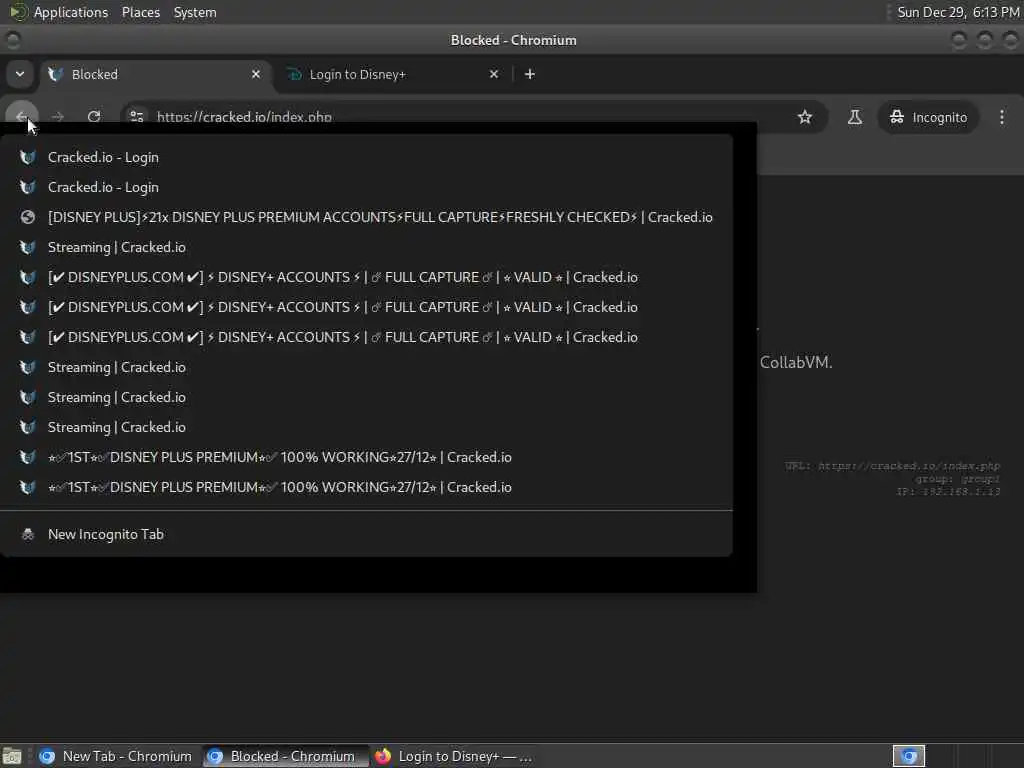The image size is (1024, 768).
Task: Open last 1ST DISNEY PLUS PREMIUM entry
Action: [366, 488]
